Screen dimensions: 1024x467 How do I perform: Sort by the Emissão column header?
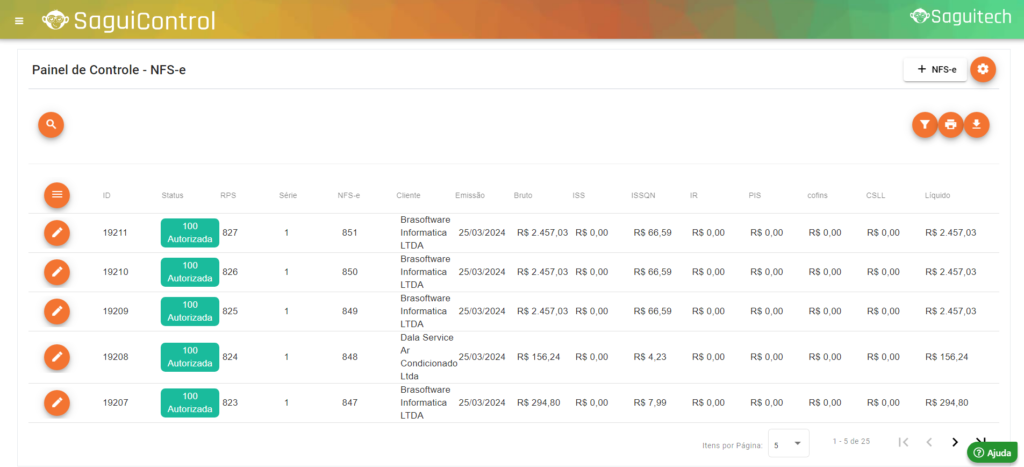(470, 195)
